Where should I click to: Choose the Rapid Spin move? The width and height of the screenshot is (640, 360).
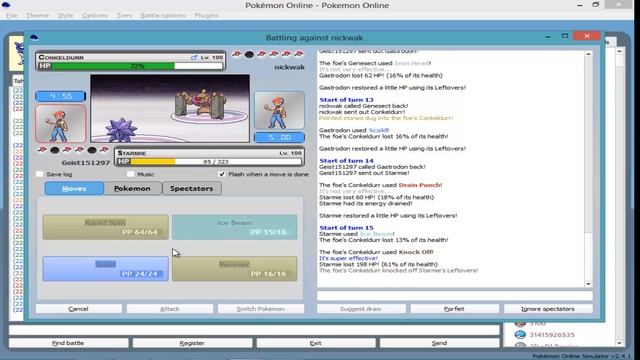pyautogui.click(x=105, y=227)
